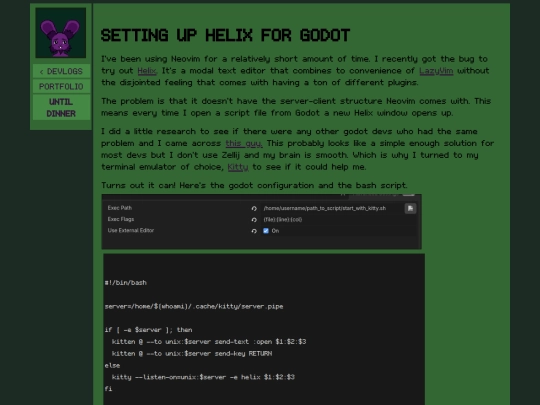Image resolution: width=540 pixels, height=405 pixels.
Task: Open the Kitty terminal link
Action: pos(238,167)
